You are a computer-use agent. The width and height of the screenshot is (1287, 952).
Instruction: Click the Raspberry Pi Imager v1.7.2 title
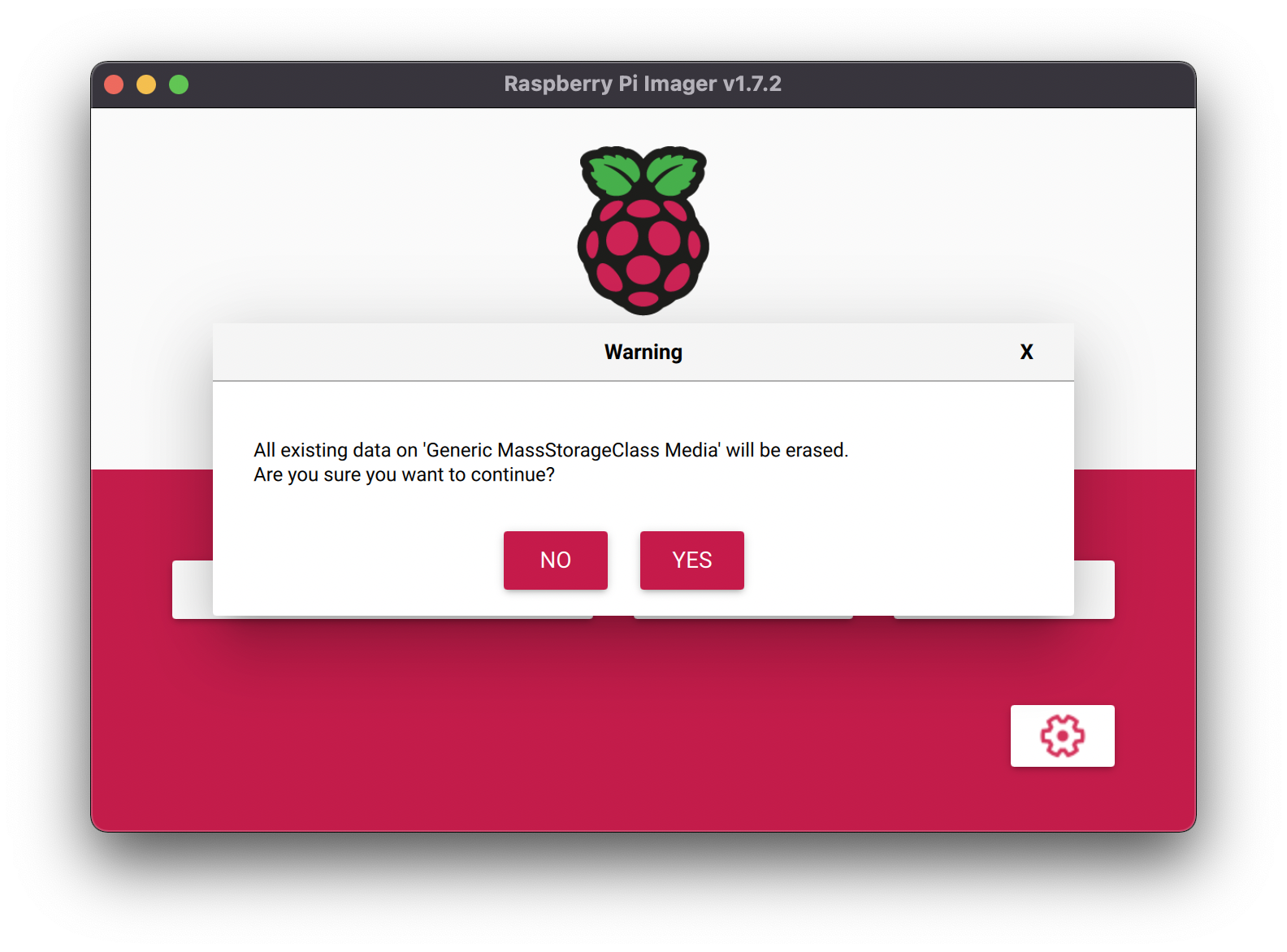click(642, 84)
